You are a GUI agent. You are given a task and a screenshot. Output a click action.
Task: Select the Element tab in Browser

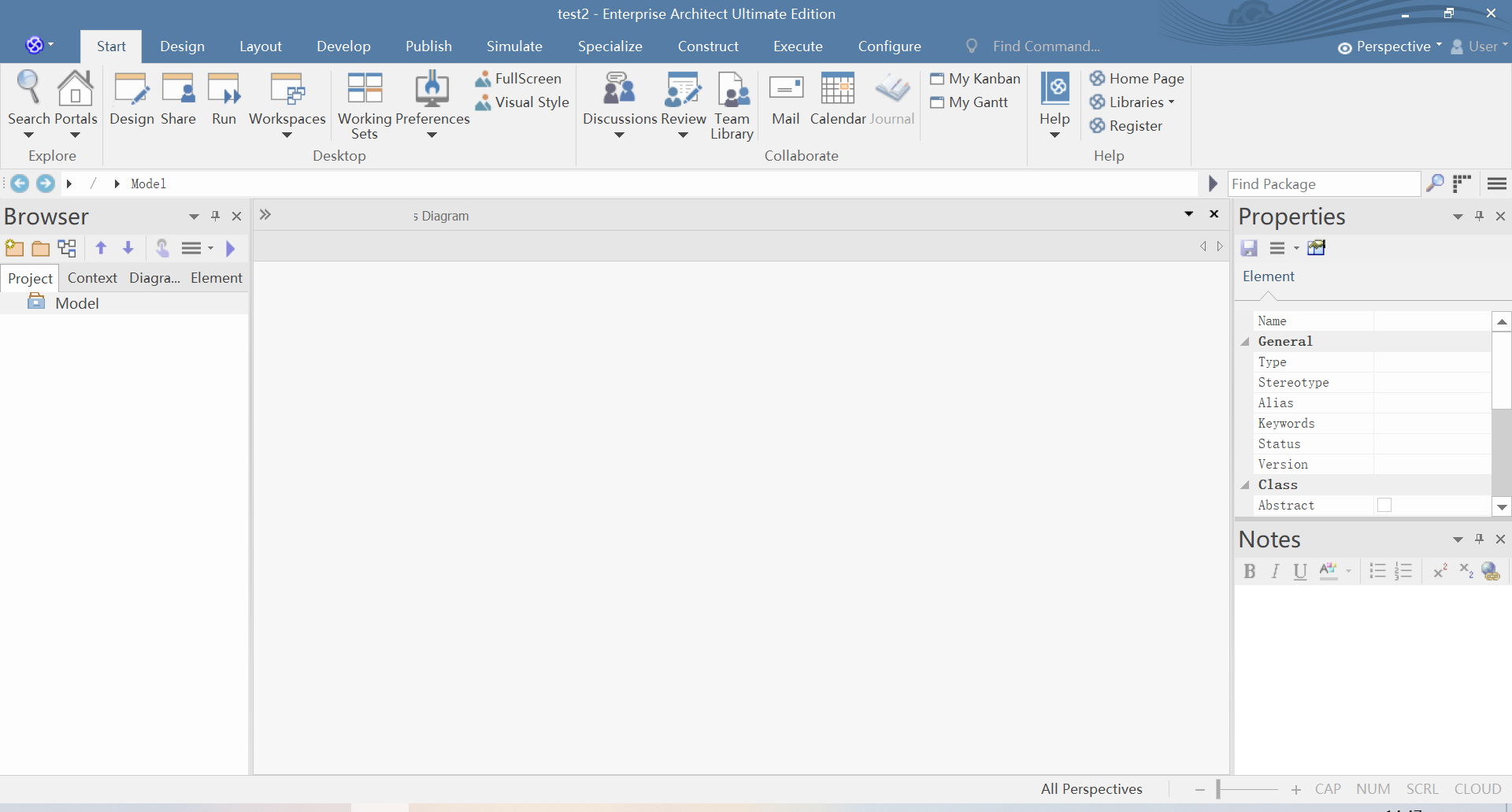point(217,278)
